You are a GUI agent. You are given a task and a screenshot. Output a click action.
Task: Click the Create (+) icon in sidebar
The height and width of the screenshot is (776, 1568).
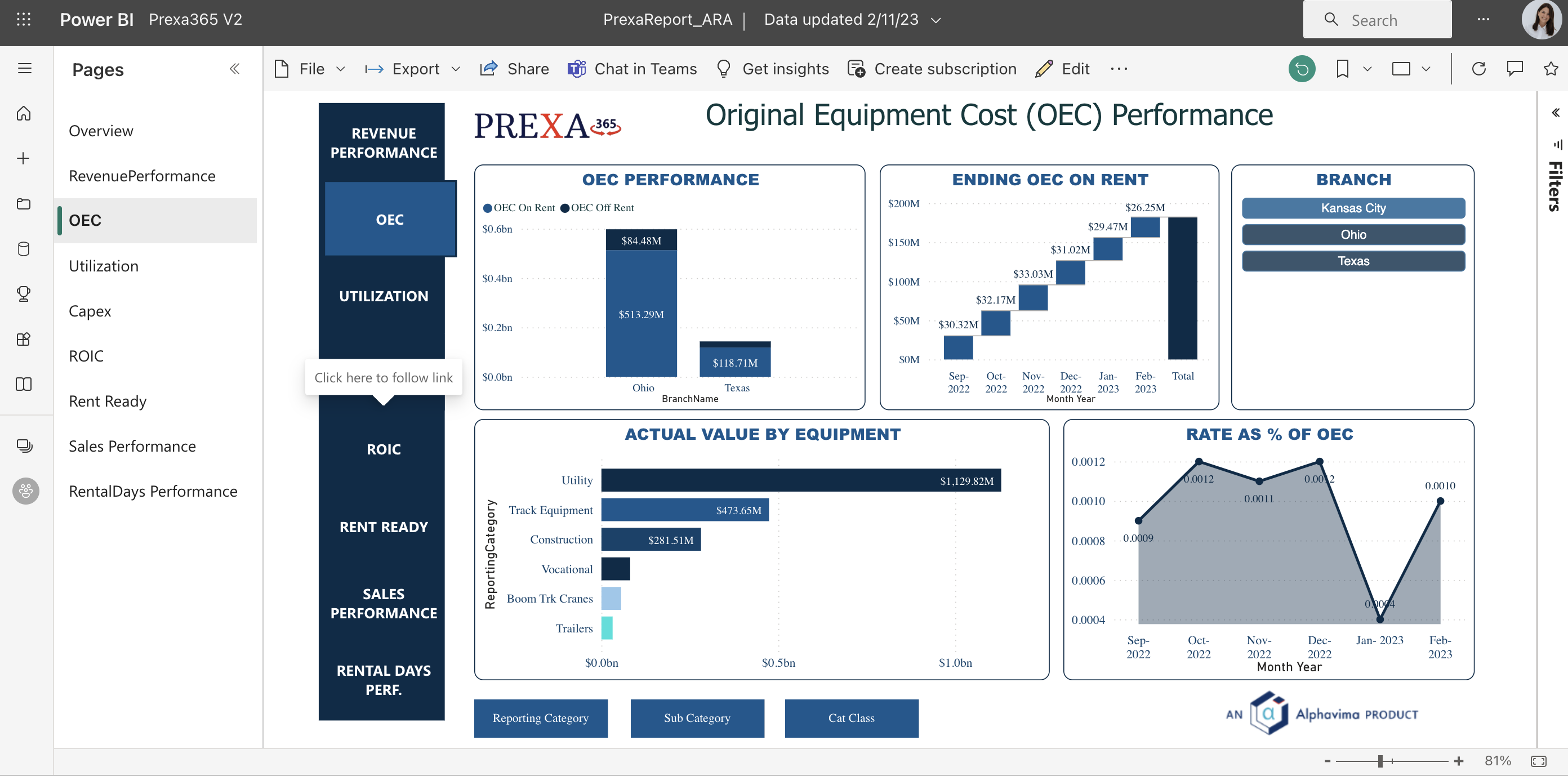click(24, 158)
